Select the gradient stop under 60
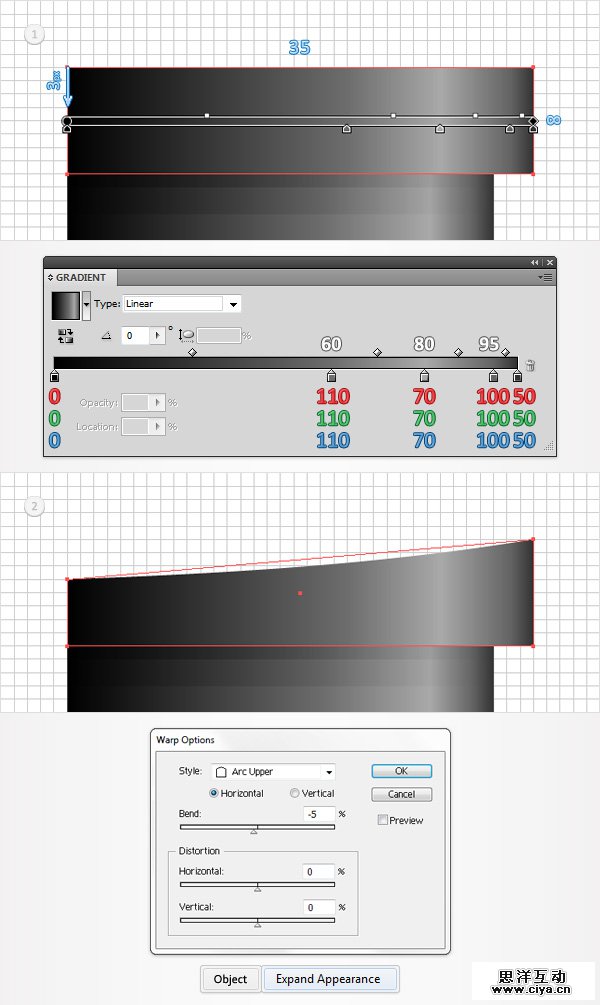 [x=331, y=376]
